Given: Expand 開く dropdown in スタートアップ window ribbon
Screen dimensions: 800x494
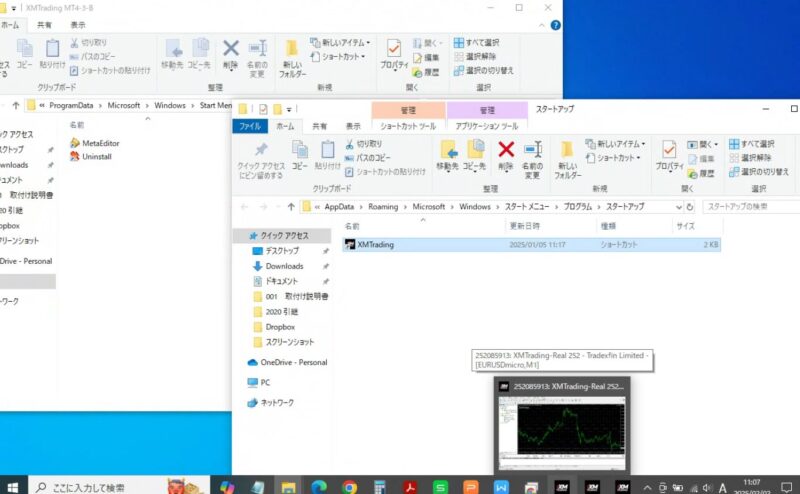Looking at the screenshot, I should tap(703, 144).
